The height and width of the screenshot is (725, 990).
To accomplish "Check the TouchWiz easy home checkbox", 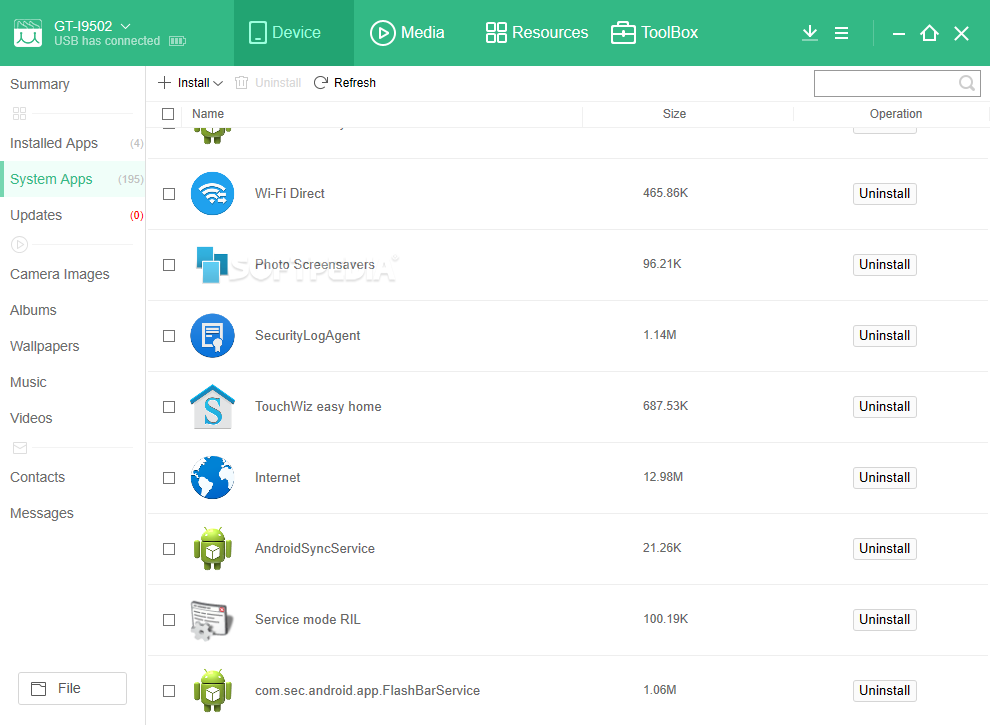I will tap(169, 407).
